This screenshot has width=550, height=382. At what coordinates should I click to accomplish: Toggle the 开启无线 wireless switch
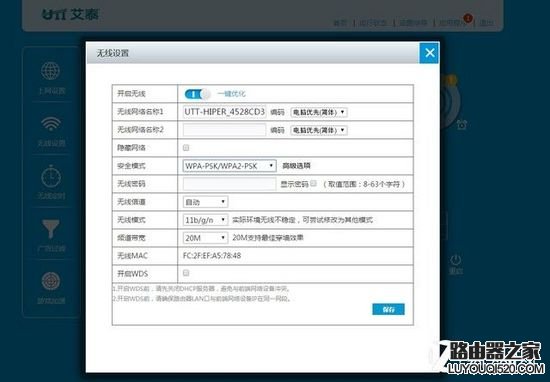click(197, 94)
